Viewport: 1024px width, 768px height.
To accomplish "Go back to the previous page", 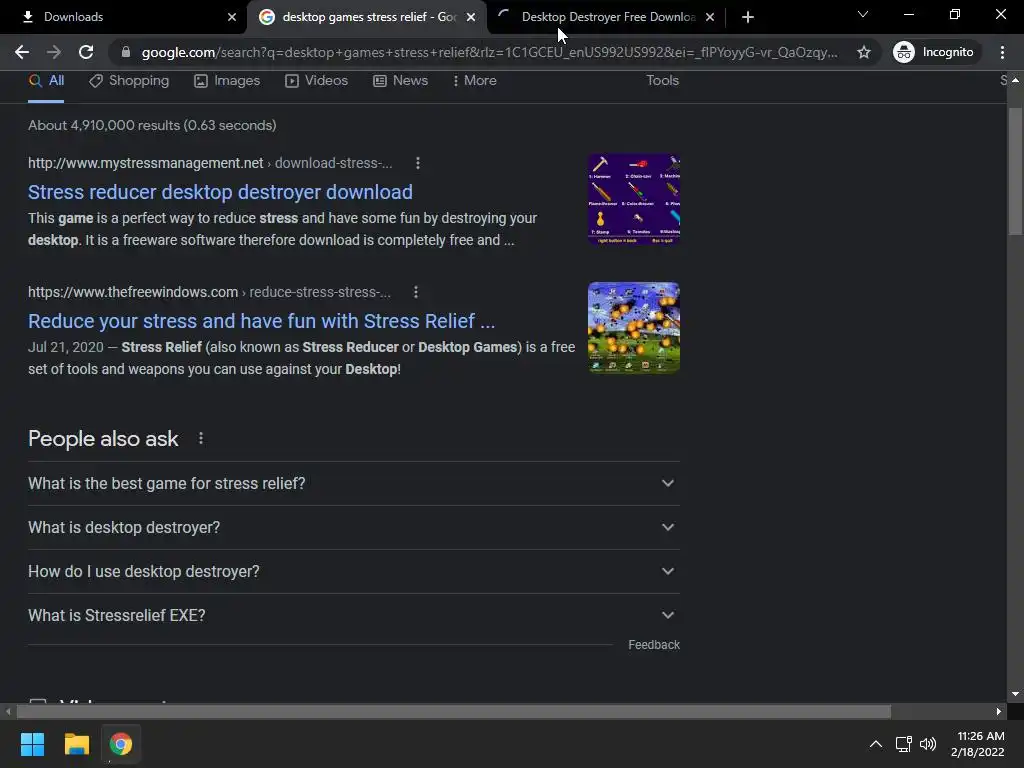I will pyautogui.click(x=22, y=52).
